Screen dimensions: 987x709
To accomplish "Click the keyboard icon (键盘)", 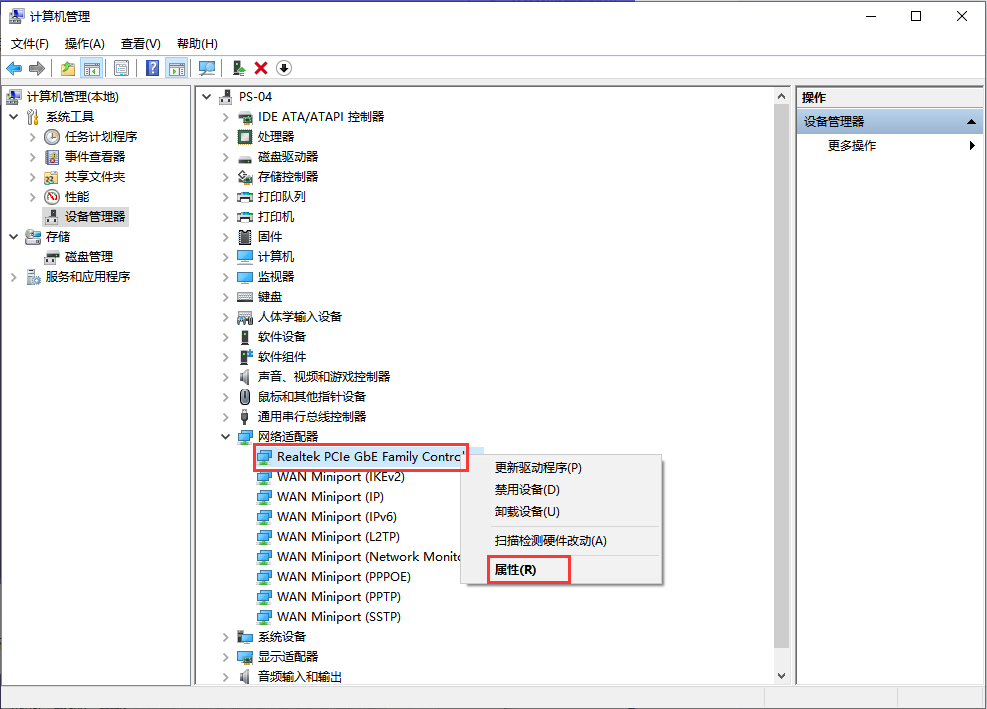I will [245, 297].
